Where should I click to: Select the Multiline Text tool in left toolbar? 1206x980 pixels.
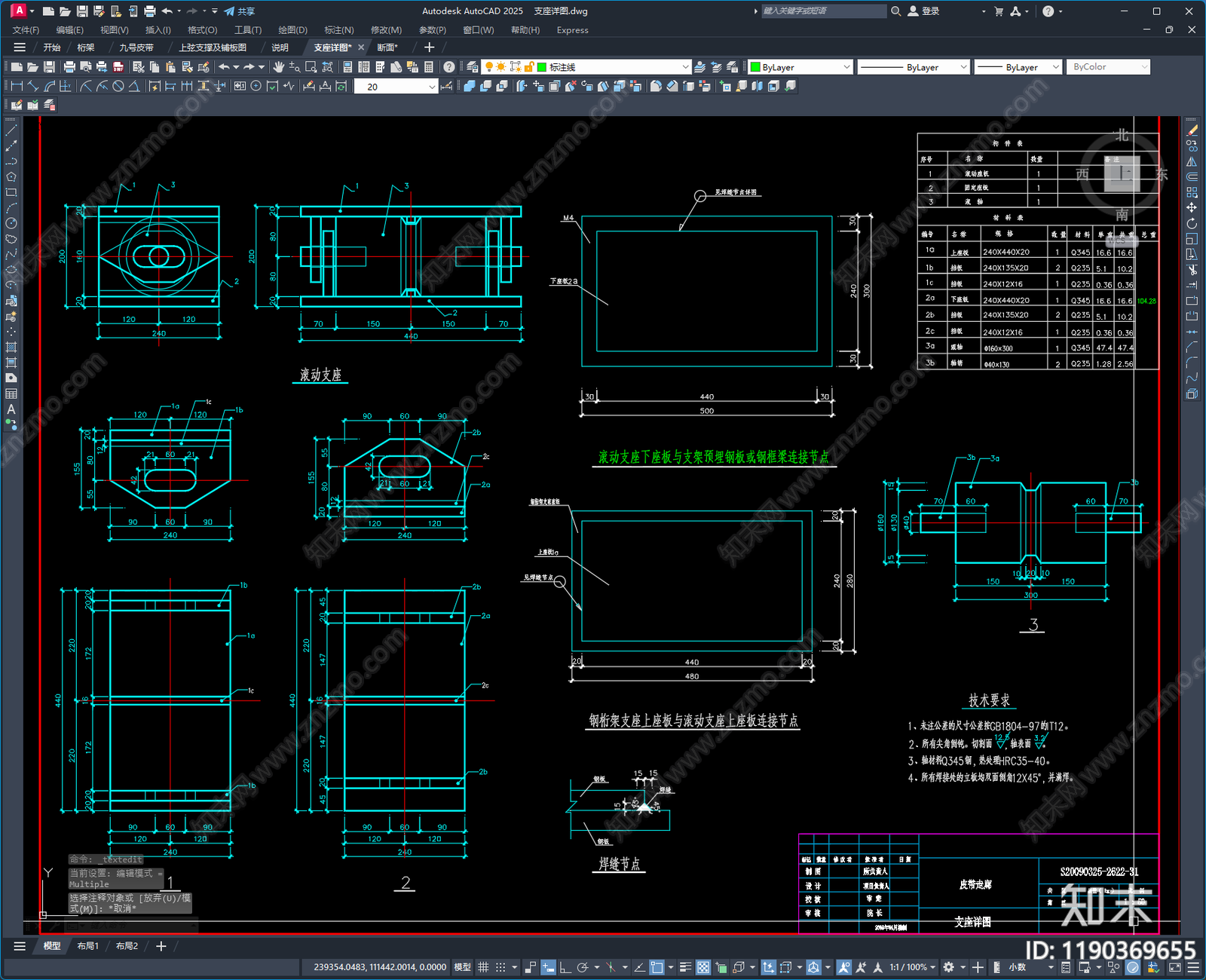tap(11, 409)
